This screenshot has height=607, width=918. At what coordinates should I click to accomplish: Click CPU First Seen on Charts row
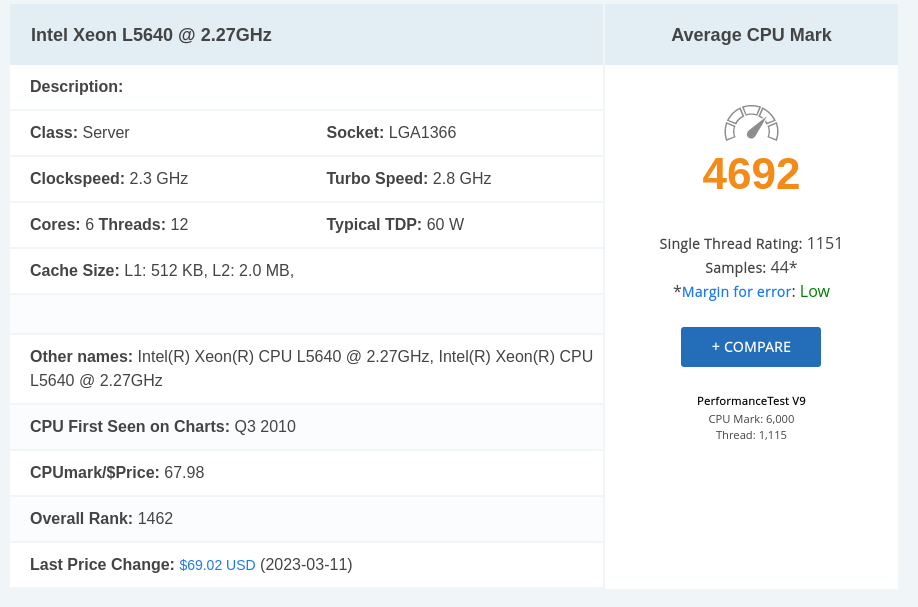pyautogui.click(x=306, y=427)
